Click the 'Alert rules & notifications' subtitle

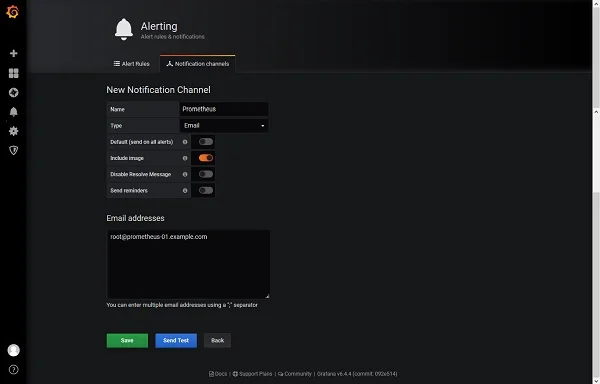pyautogui.click(x=173, y=37)
